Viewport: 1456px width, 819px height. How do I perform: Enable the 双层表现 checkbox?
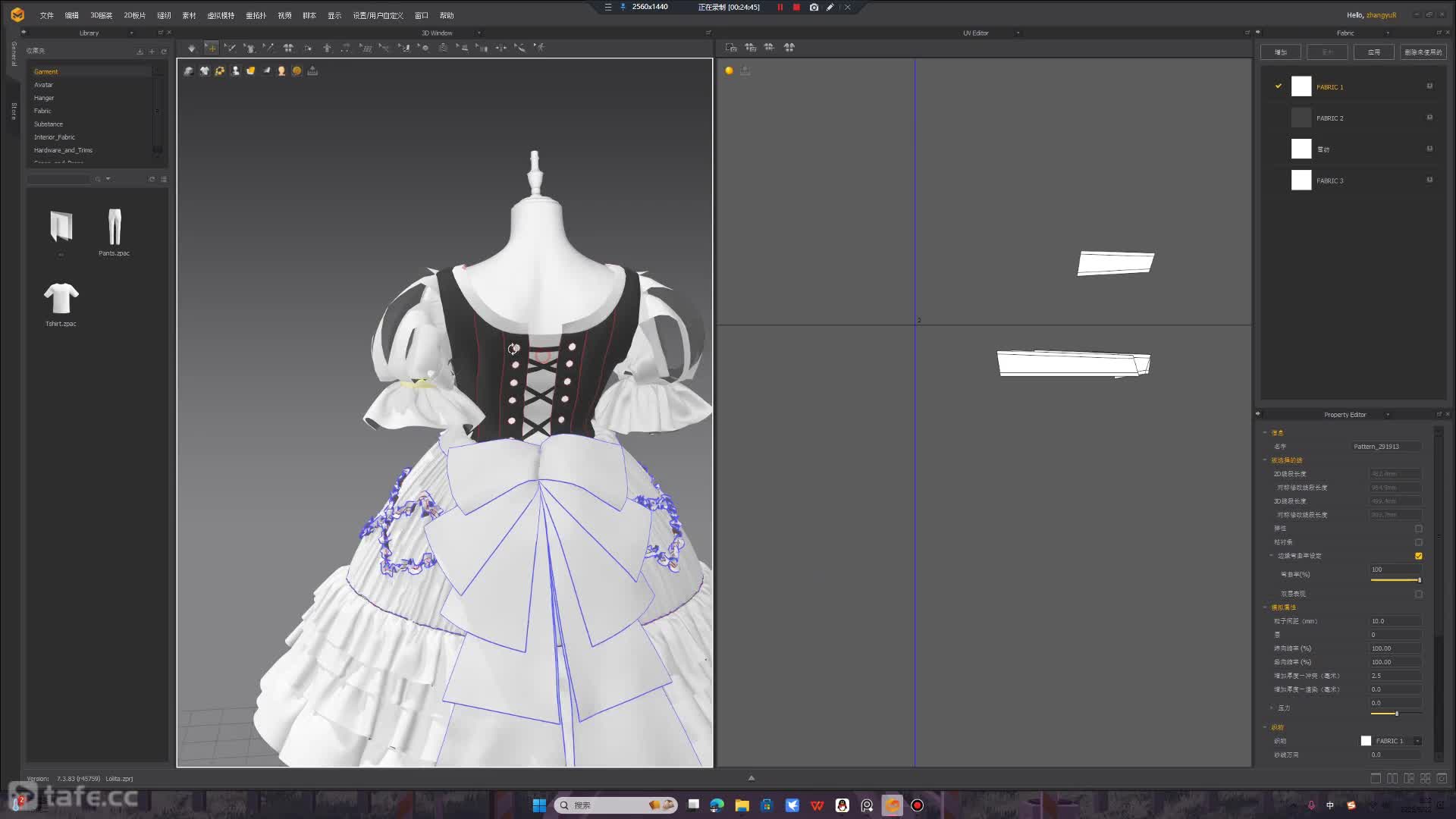1419,594
